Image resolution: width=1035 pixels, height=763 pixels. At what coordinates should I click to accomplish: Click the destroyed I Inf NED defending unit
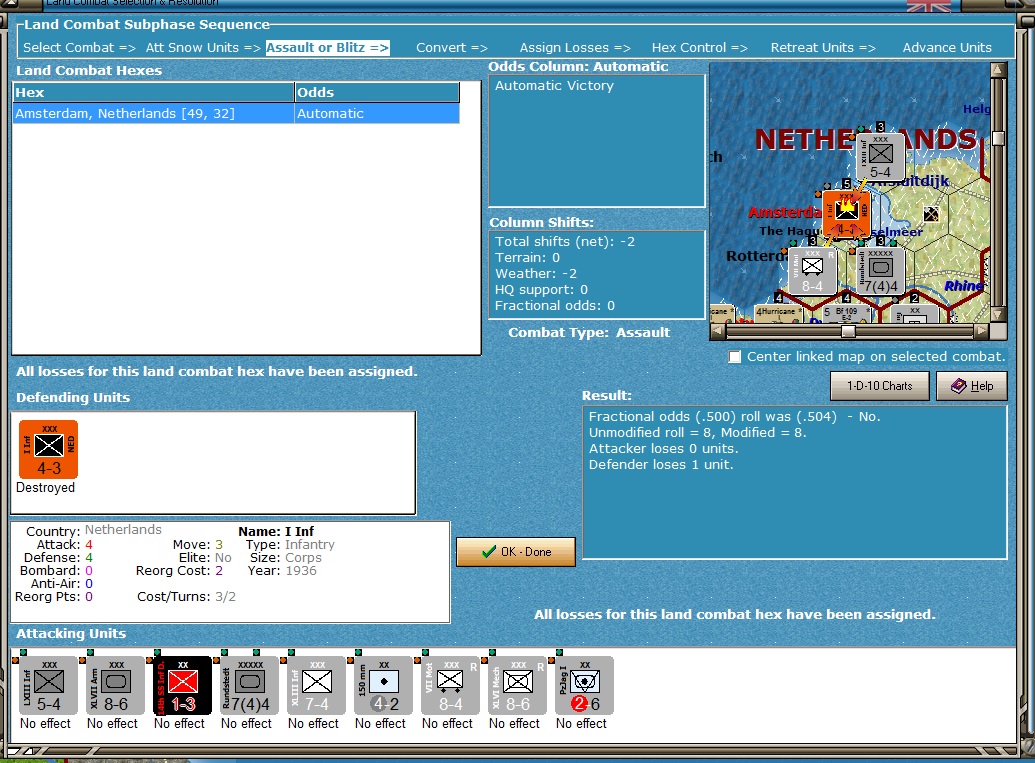click(48, 449)
